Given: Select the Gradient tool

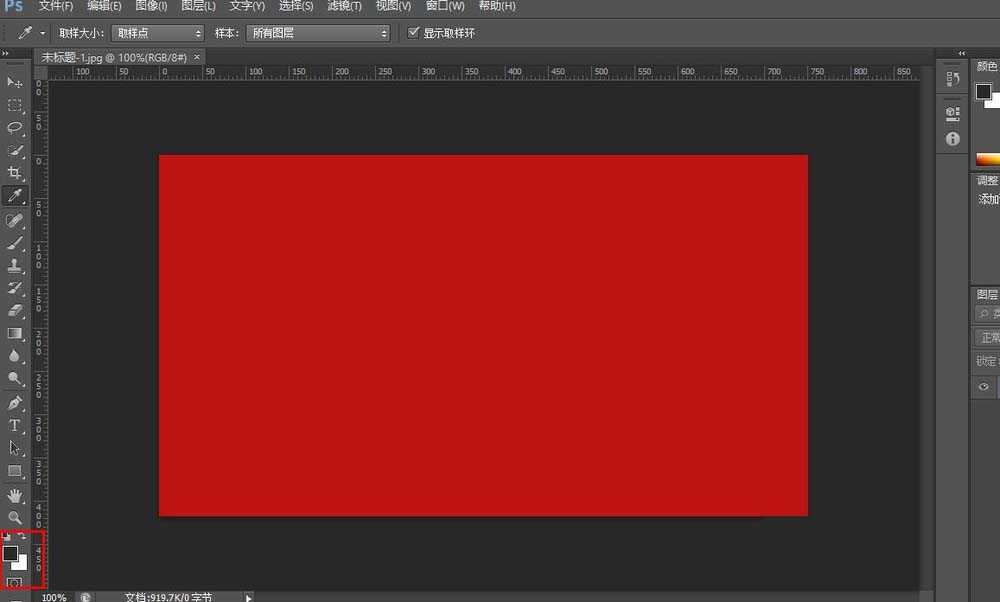Looking at the screenshot, I should [15, 333].
